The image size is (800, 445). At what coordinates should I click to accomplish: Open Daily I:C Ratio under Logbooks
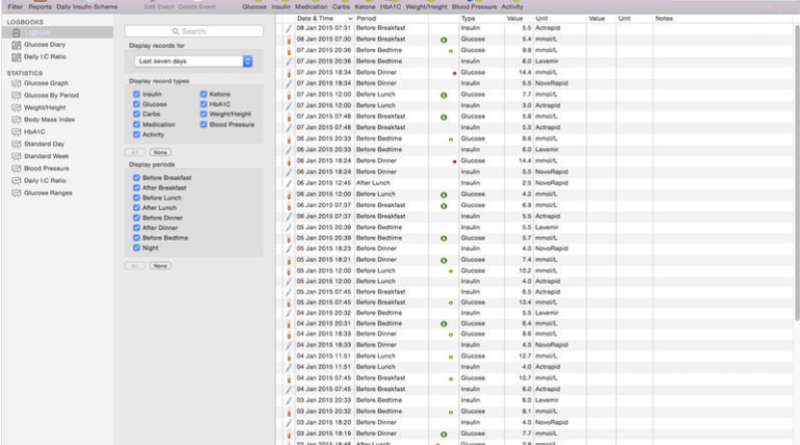pyautogui.click(x=44, y=57)
